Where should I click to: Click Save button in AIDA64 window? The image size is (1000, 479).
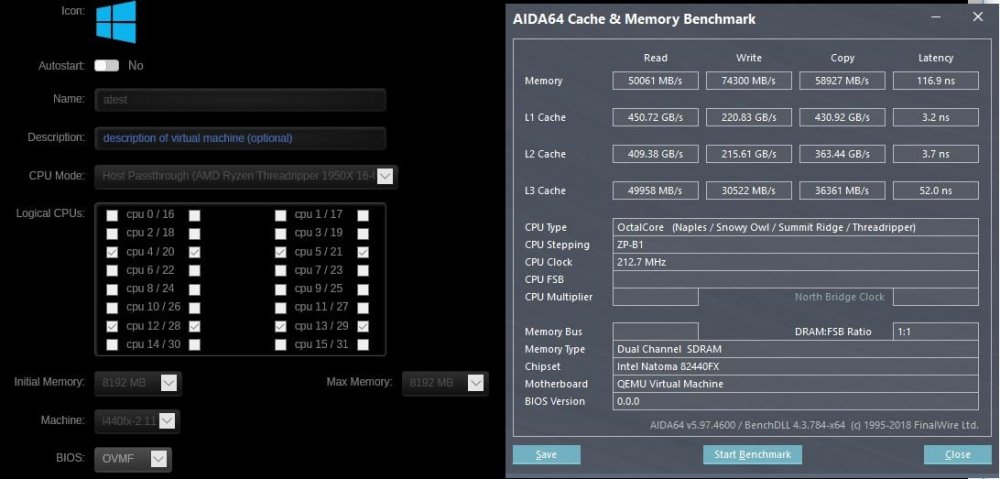click(547, 455)
